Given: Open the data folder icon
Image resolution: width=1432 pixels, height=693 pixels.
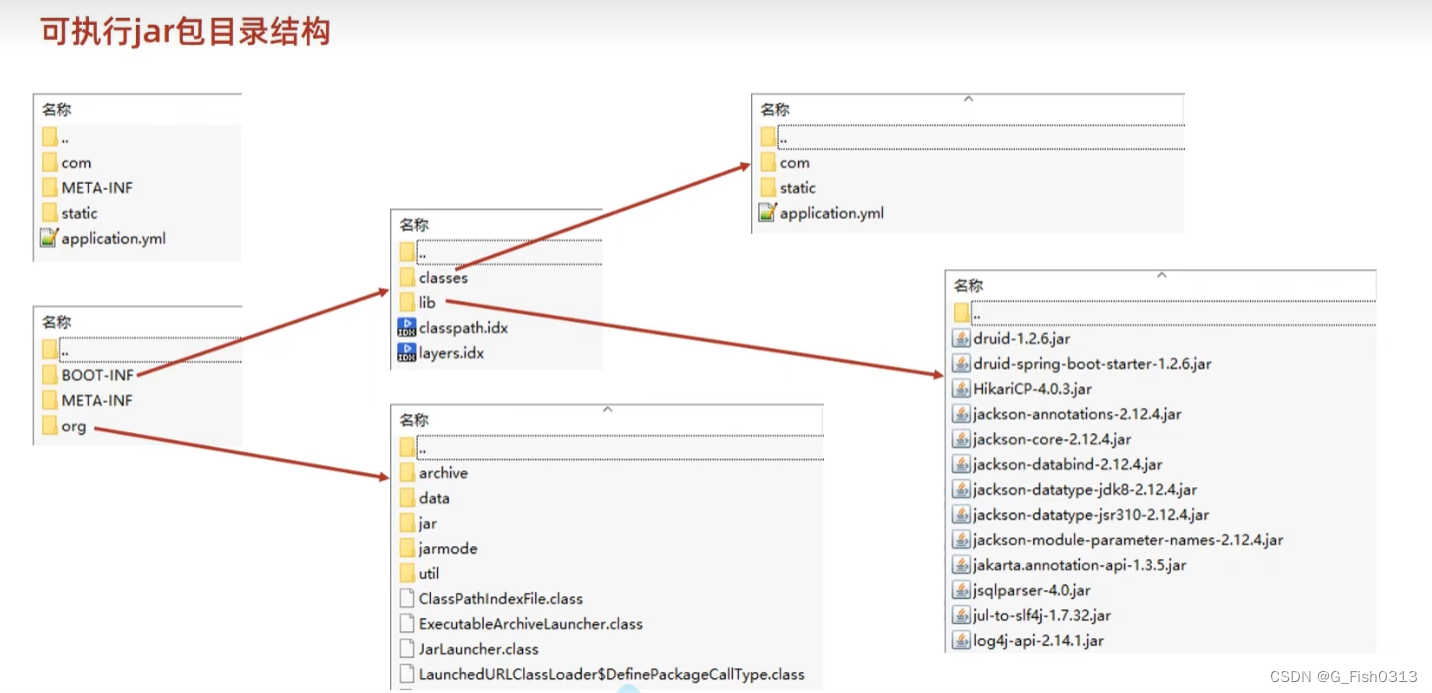Looking at the screenshot, I should (x=407, y=497).
